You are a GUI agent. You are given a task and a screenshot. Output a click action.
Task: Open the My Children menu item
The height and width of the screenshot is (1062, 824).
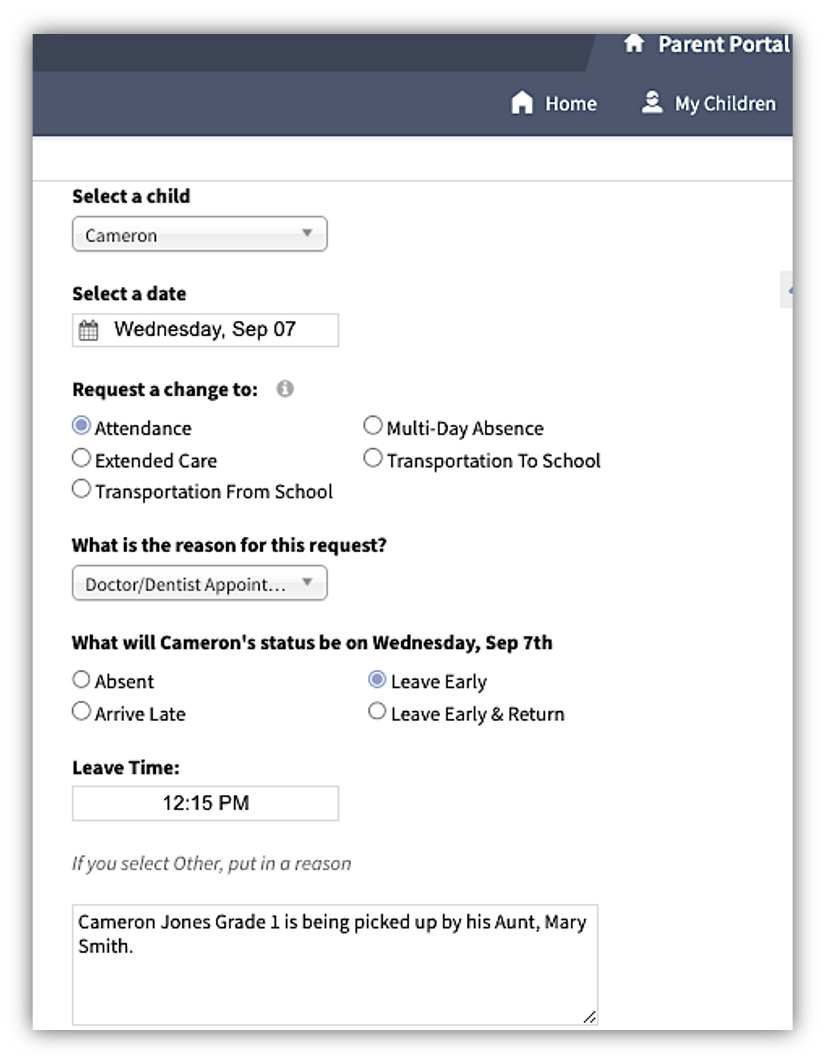pos(724,103)
